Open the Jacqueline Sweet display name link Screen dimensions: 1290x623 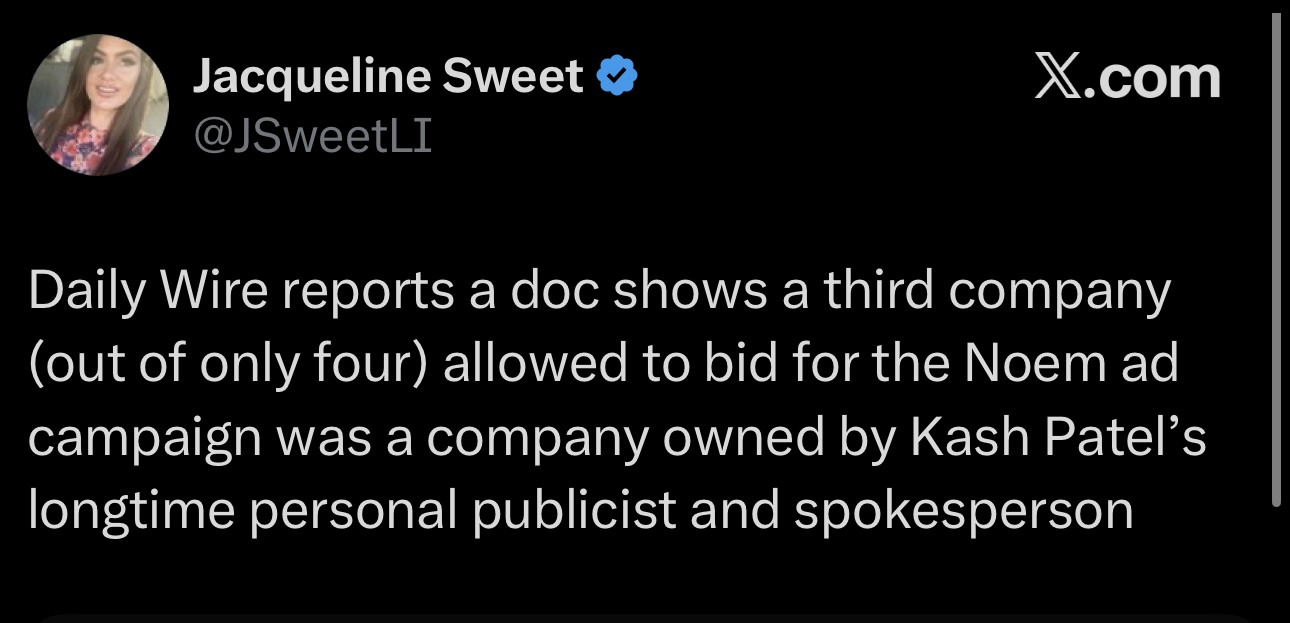pyautogui.click(x=387, y=77)
